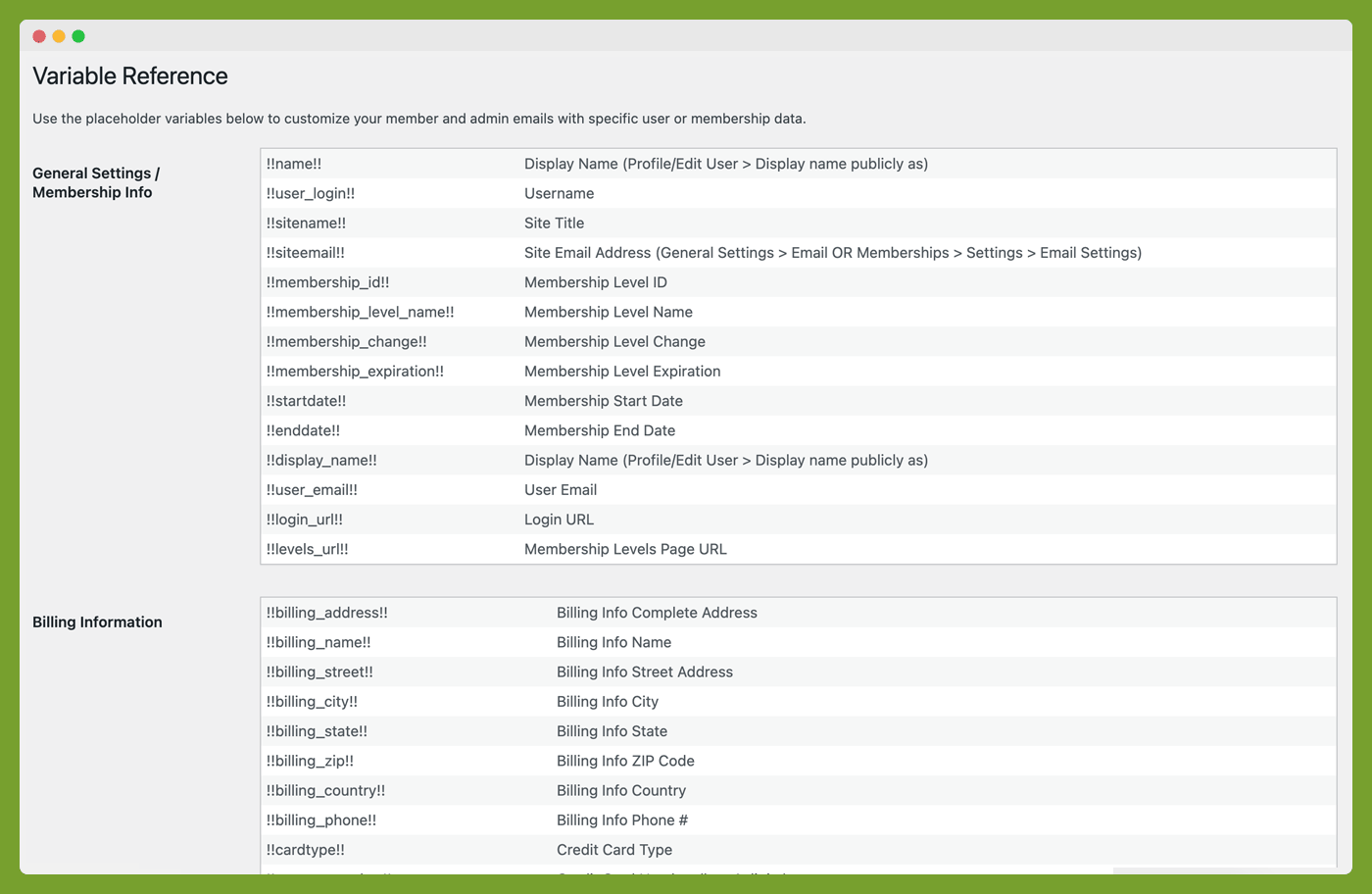Click the green maximize window button
The height and width of the screenshot is (894, 1372).
pyautogui.click(x=78, y=36)
